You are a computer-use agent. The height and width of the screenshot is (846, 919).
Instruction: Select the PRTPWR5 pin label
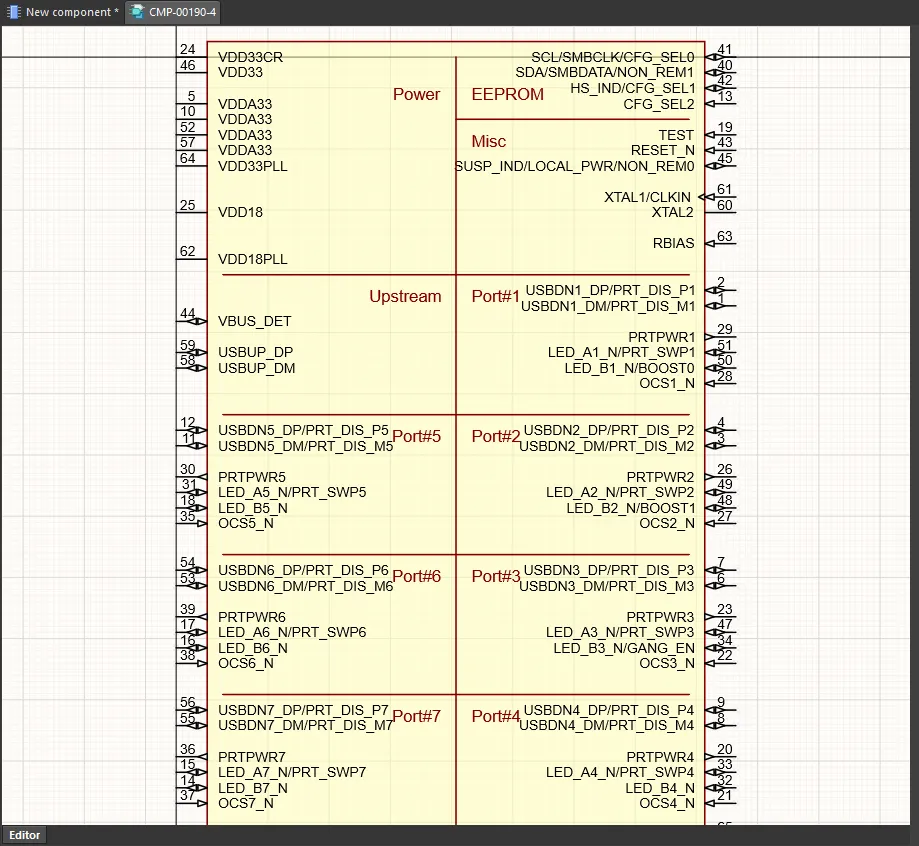click(x=252, y=477)
